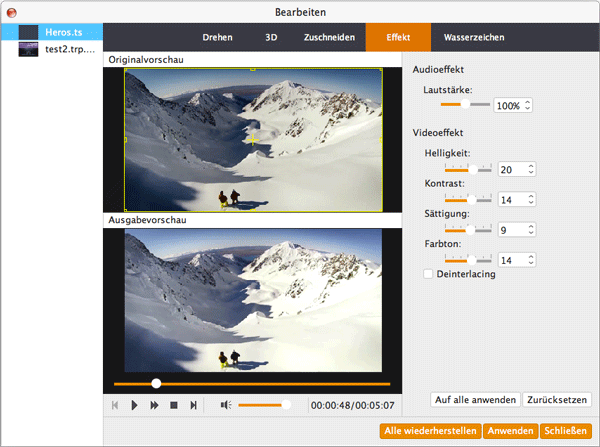Click the Auf alle anwenden button

475,400
